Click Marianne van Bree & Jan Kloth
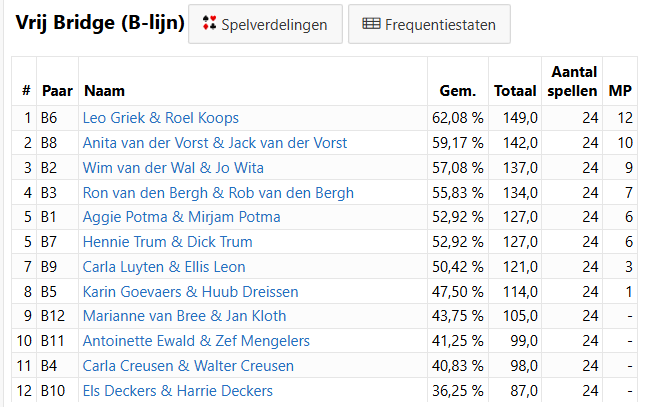 pos(184,316)
